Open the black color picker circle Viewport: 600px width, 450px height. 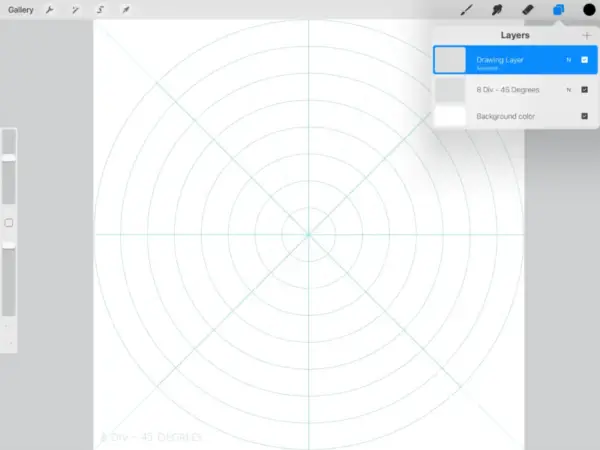point(589,10)
